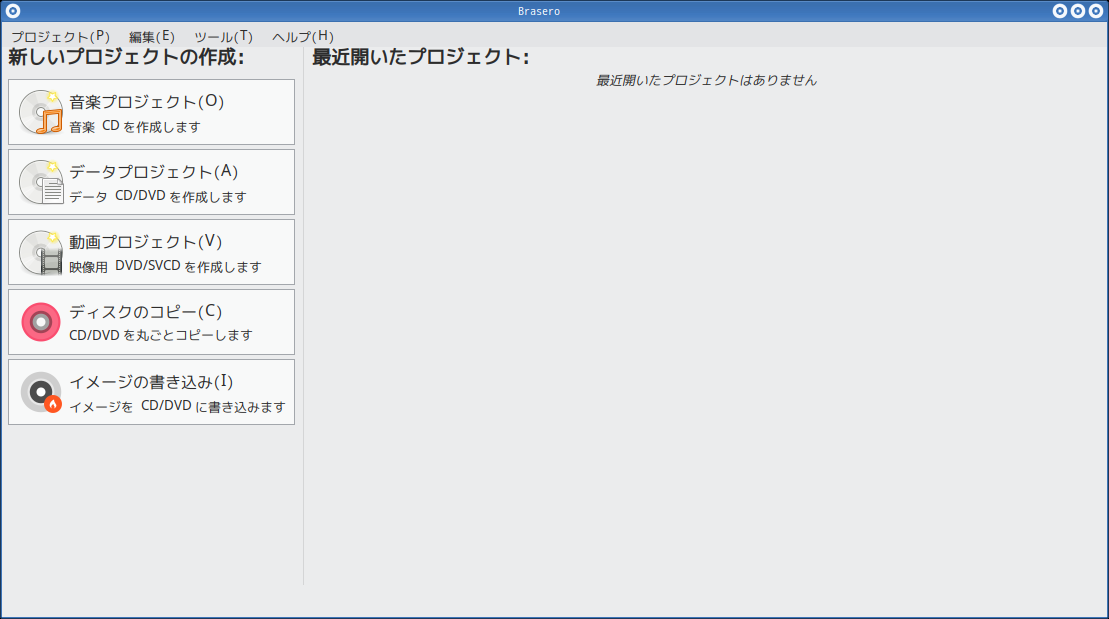Open the ツール(T) menu

[x=223, y=36]
